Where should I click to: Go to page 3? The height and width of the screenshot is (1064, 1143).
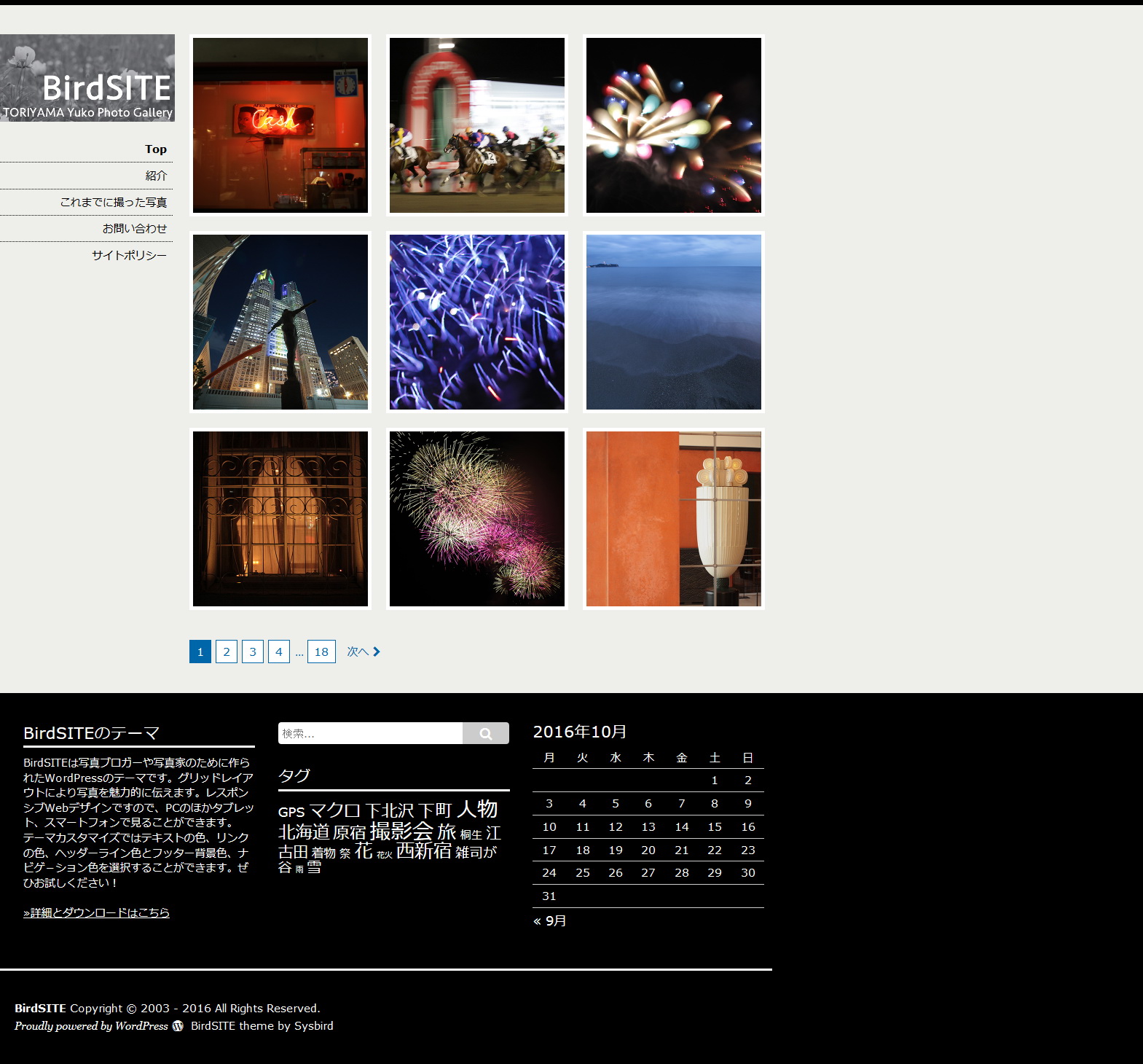(x=253, y=652)
